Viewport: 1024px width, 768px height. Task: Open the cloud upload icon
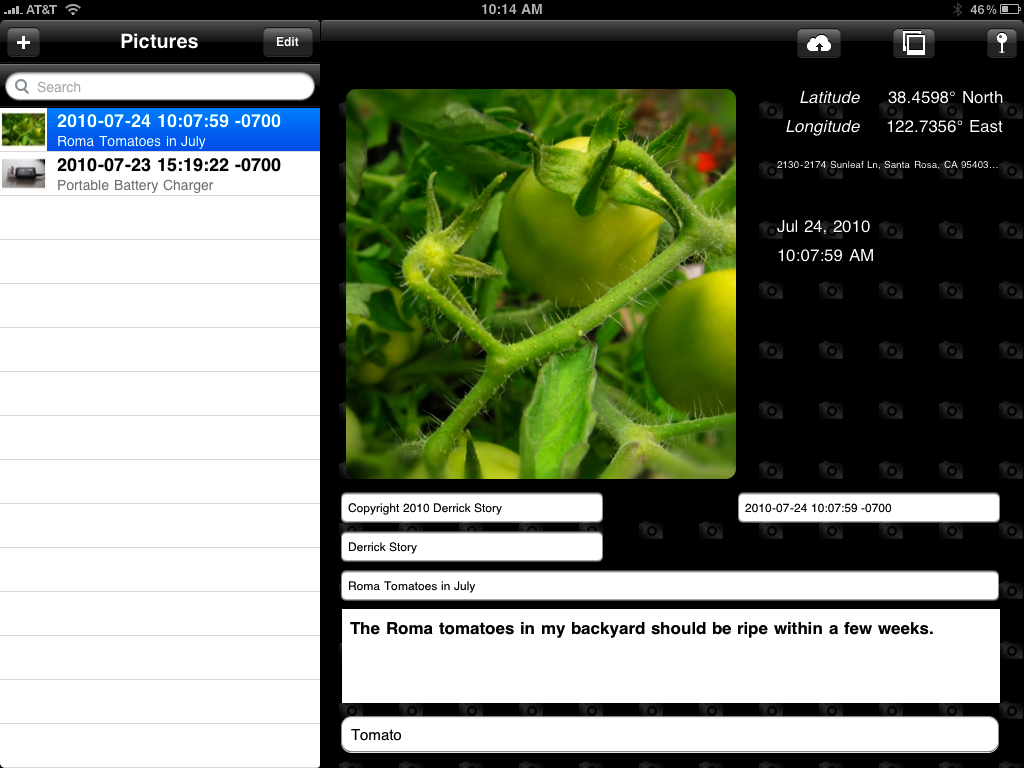click(818, 43)
